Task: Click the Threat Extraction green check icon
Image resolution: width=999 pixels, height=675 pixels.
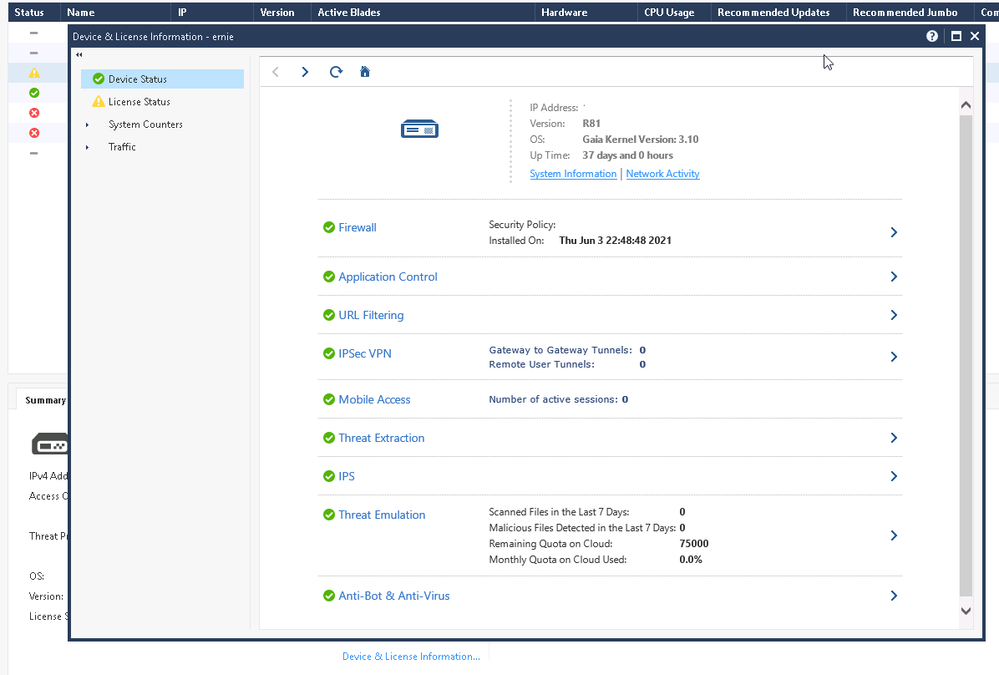Action: (329, 438)
